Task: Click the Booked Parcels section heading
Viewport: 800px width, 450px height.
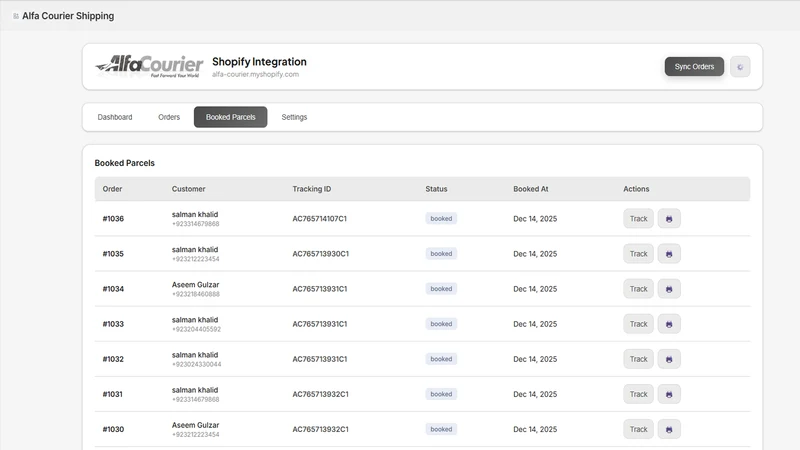Action: (124, 163)
